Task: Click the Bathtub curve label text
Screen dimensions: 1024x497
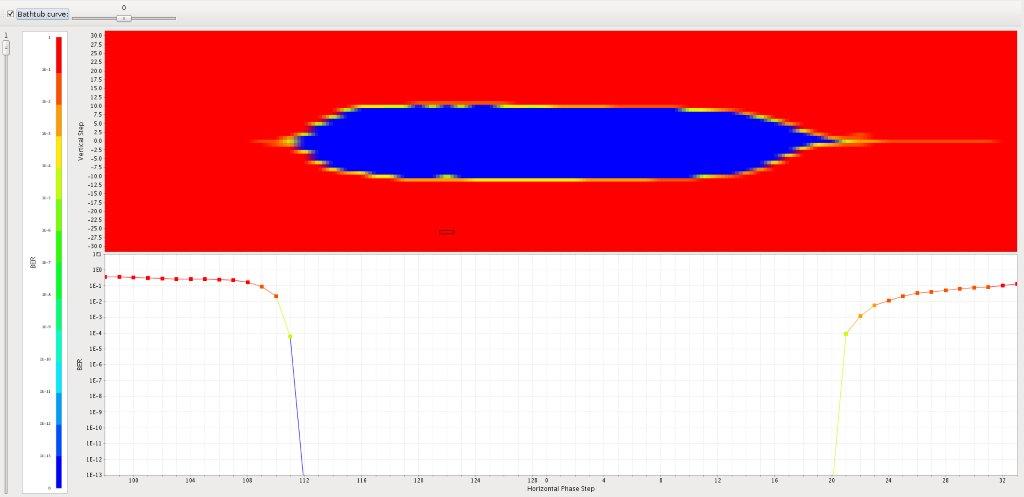Action: click(42, 14)
